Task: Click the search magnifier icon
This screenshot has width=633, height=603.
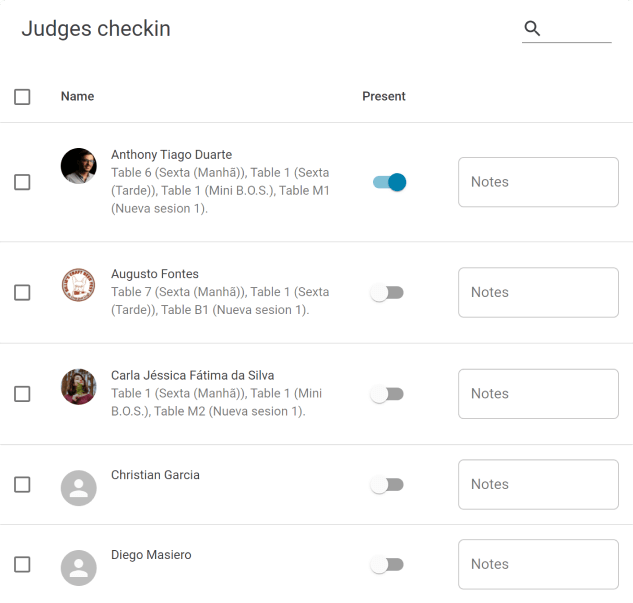Action: [532, 28]
